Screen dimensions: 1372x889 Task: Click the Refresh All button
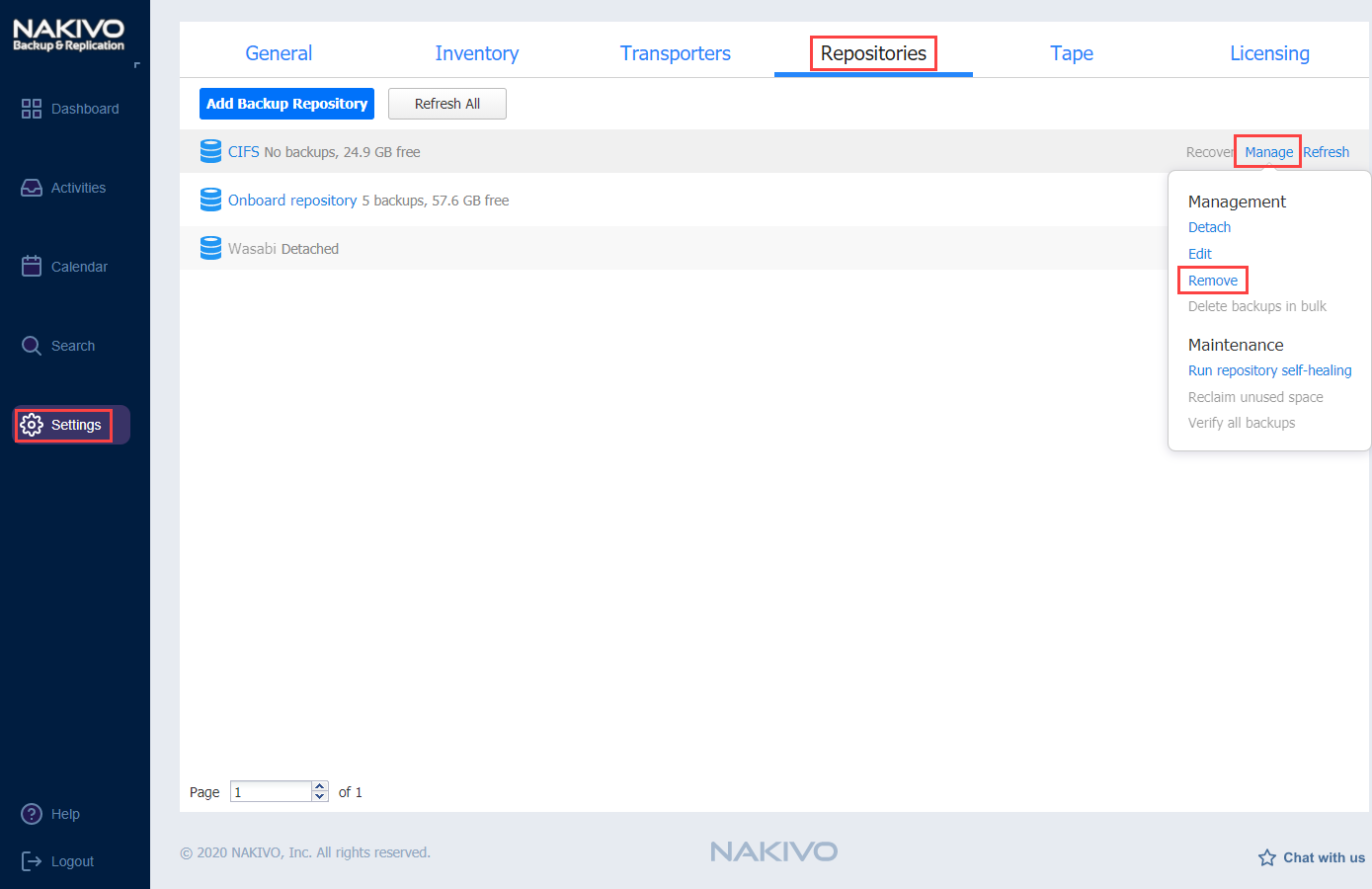click(x=447, y=104)
